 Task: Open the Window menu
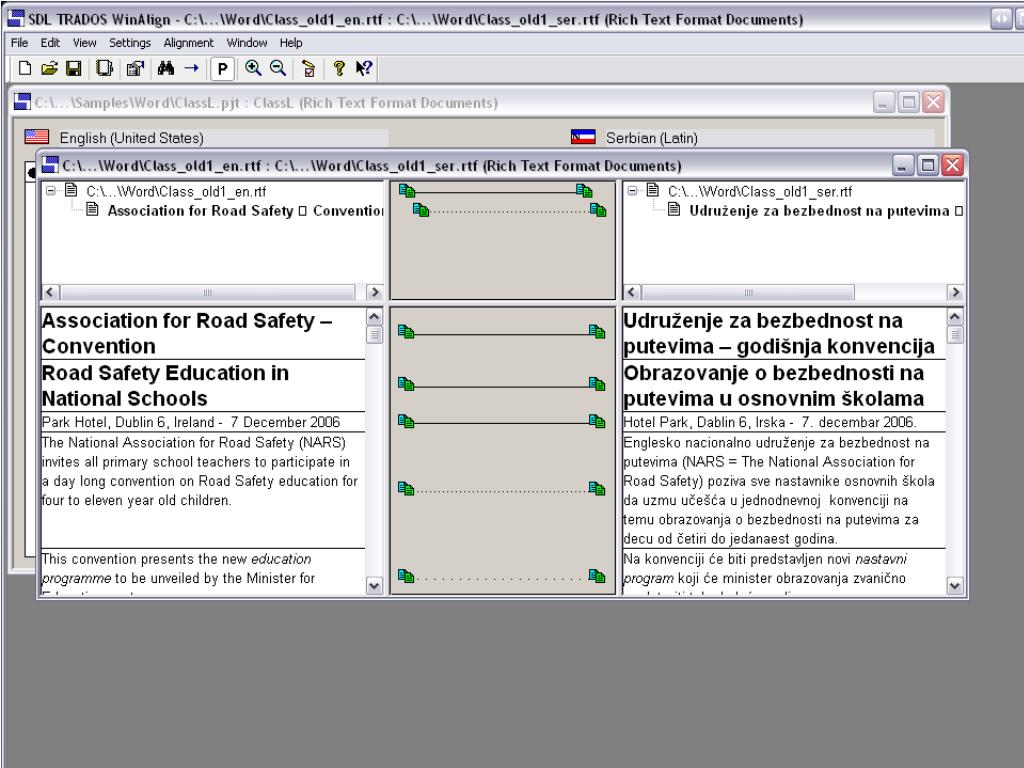click(x=247, y=42)
